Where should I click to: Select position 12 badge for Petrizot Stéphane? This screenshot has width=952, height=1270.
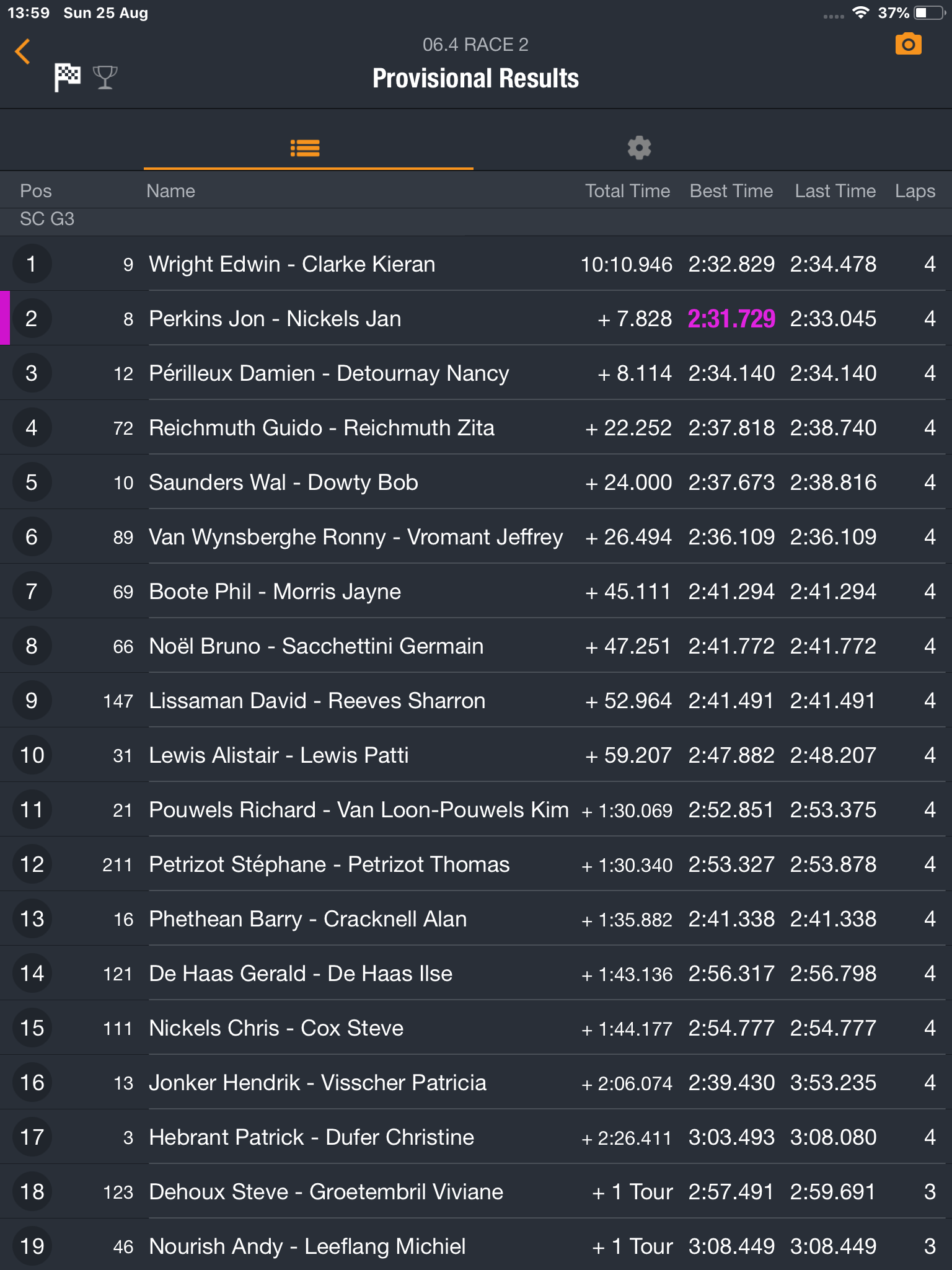pos(32,864)
